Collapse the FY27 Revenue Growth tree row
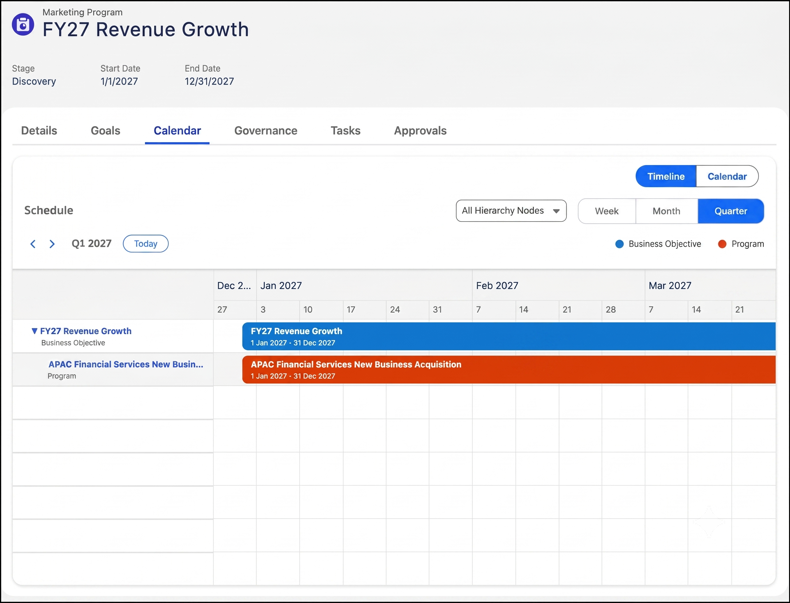The height and width of the screenshot is (603, 790). pos(34,331)
